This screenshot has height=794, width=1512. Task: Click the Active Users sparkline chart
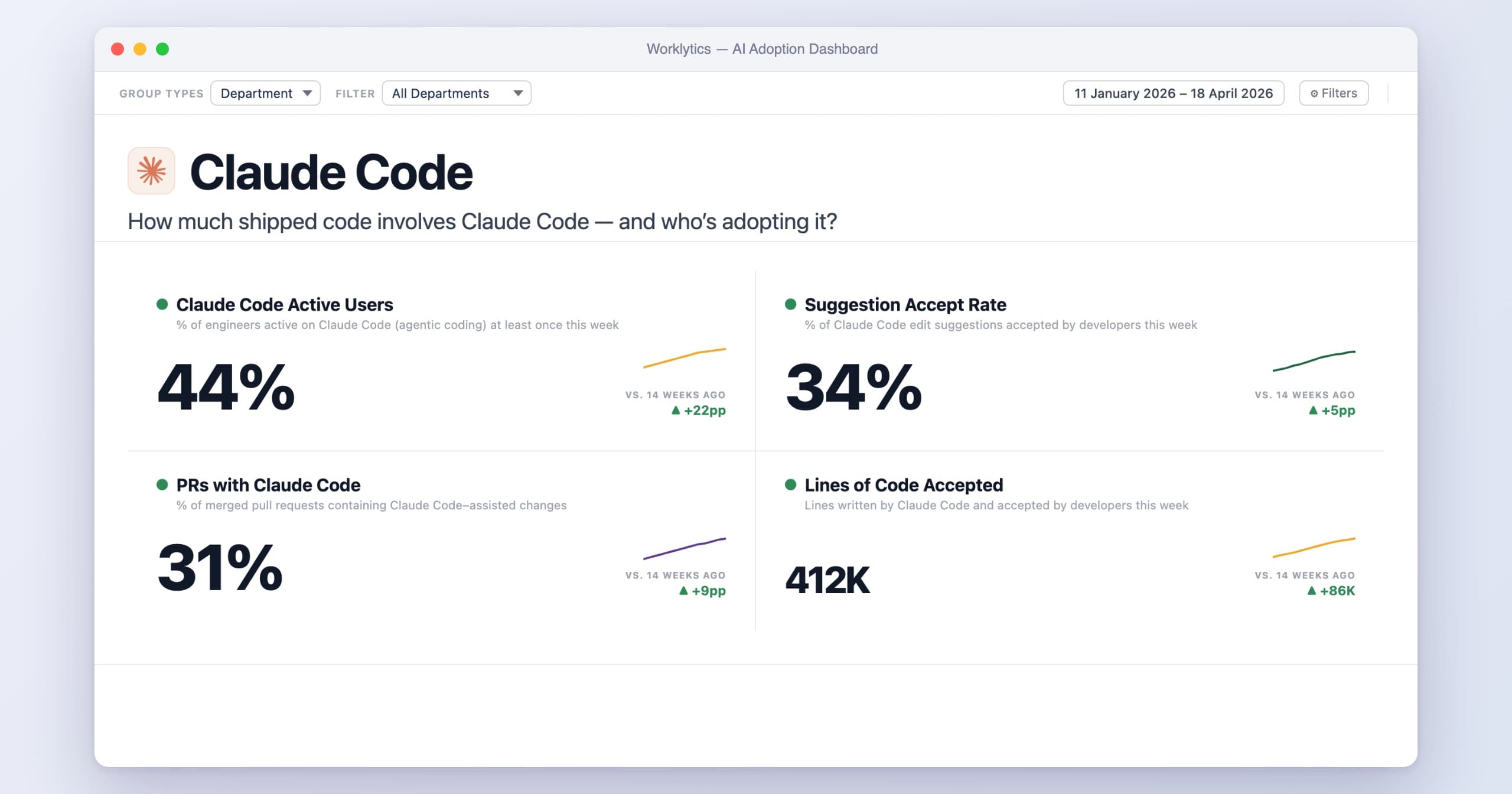coord(684,358)
